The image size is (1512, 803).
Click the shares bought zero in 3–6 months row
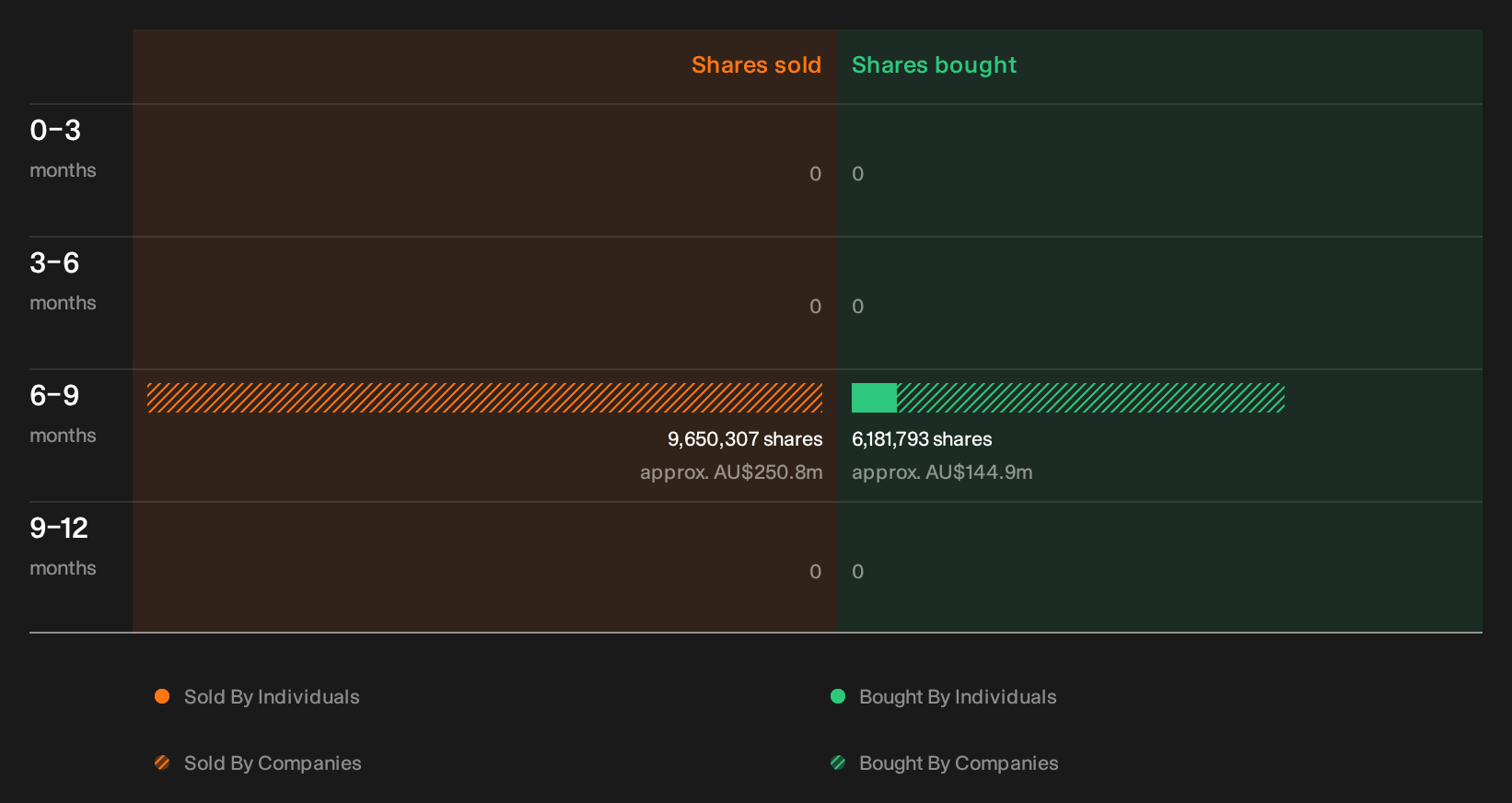(x=858, y=307)
